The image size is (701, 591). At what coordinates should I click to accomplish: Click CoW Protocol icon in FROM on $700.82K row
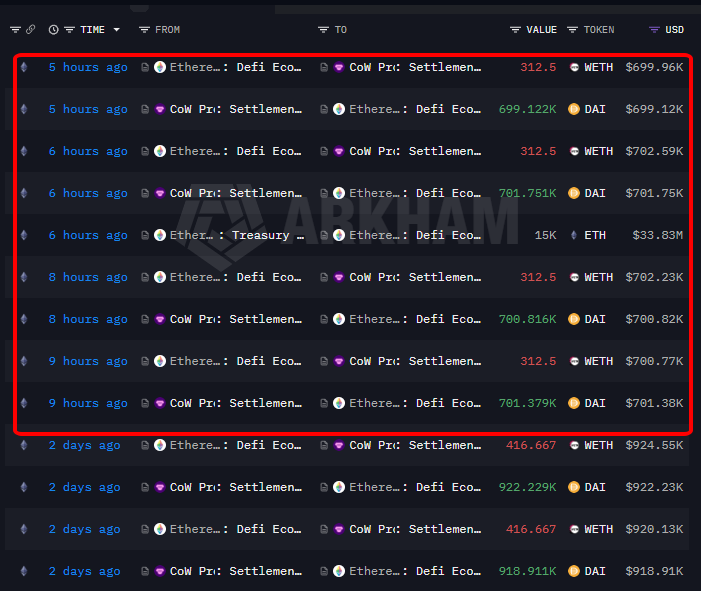click(160, 319)
